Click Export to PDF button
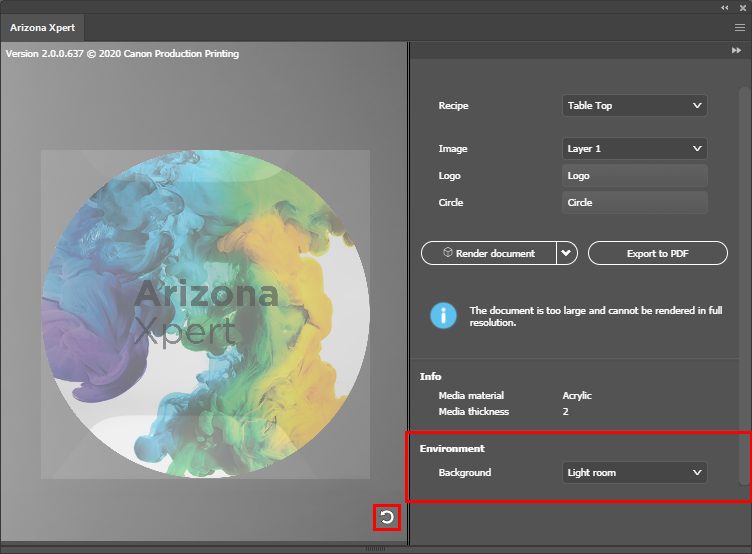This screenshot has height=554, width=752. (x=658, y=253)
